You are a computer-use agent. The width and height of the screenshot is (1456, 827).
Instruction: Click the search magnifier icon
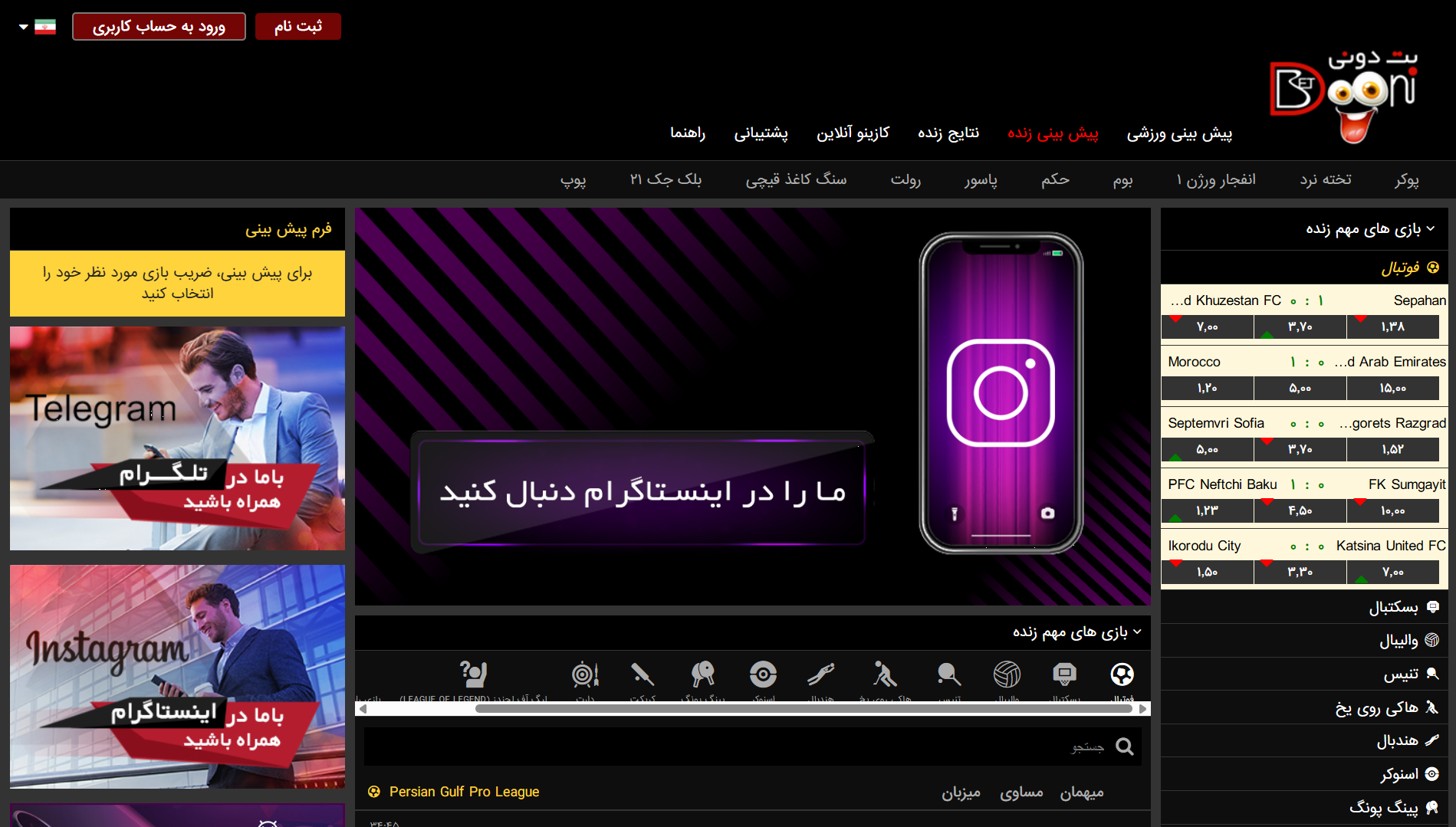coord(1124,747)
